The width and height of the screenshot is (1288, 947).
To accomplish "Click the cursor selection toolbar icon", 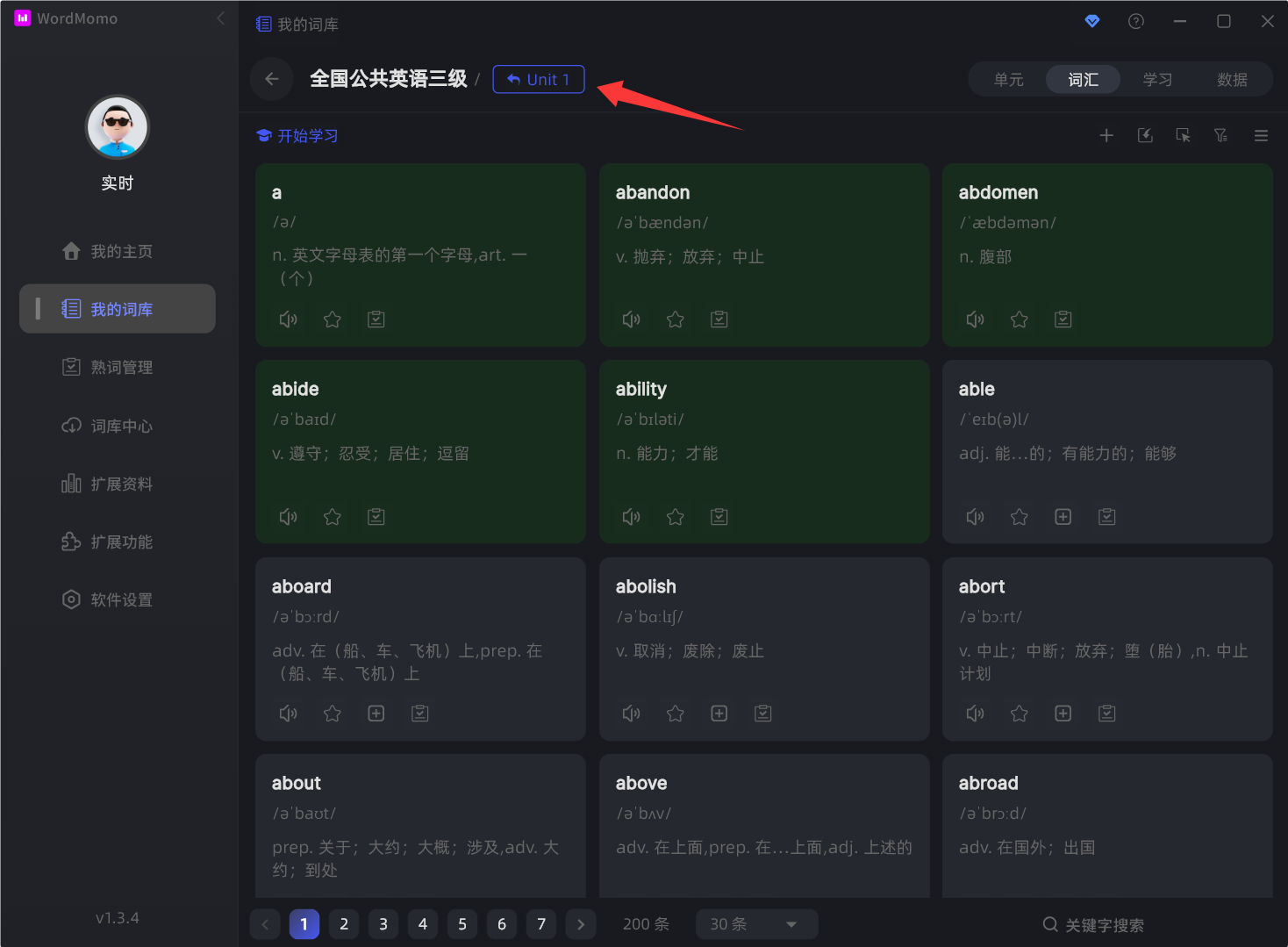I will (x=1183, y=135).
